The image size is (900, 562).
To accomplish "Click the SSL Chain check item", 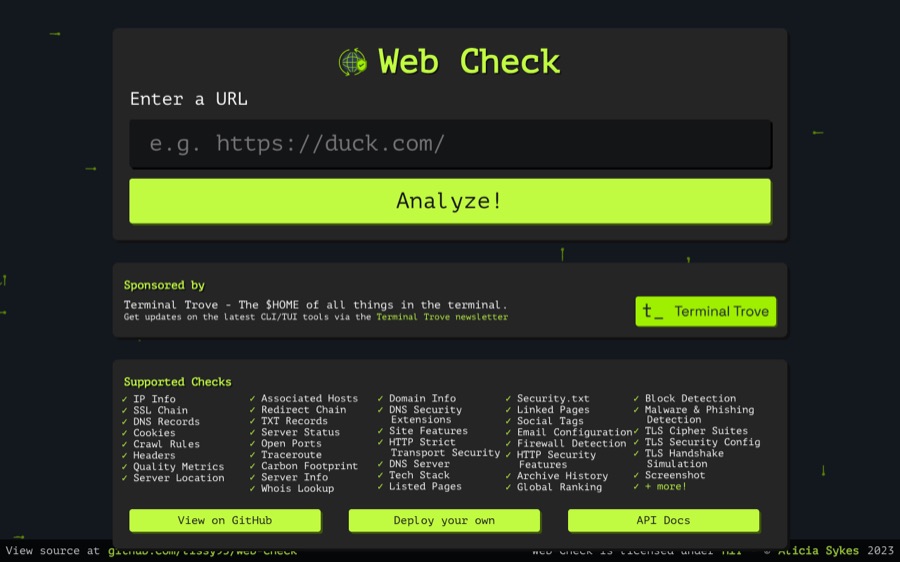I will coord(160,410).
